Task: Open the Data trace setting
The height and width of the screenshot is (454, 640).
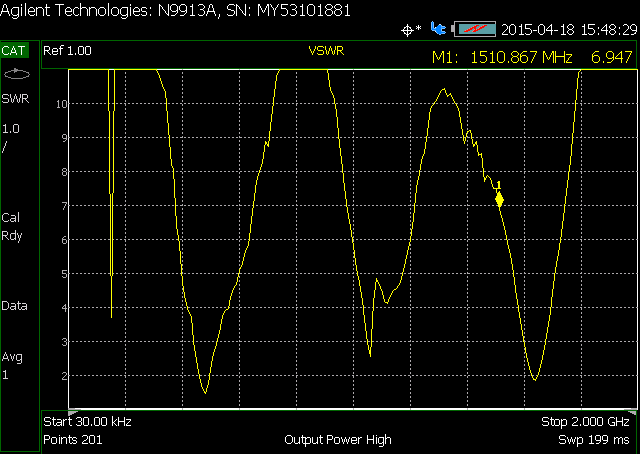Action: (15, 306)
